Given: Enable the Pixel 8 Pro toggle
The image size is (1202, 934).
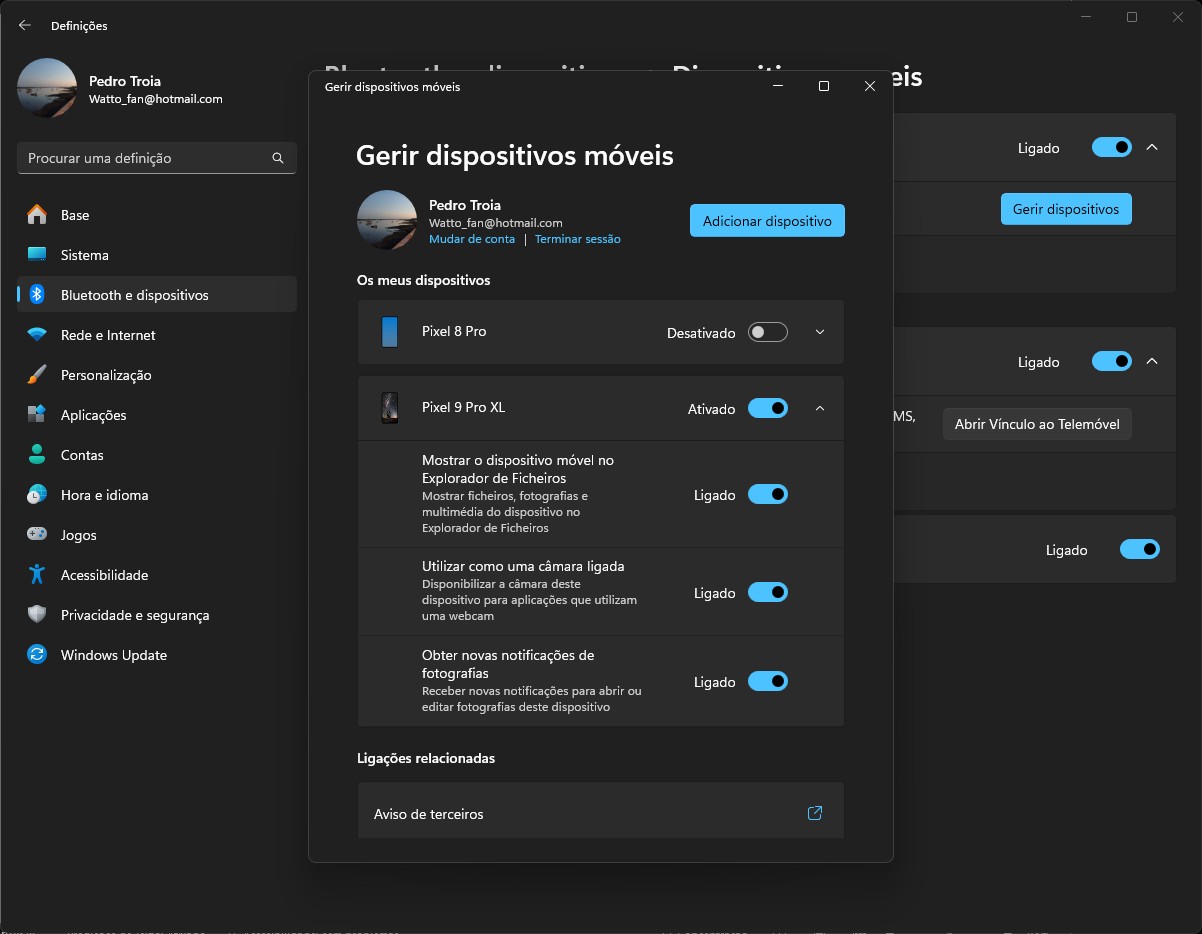Looking at the screenshot, I should coord(767,332).
